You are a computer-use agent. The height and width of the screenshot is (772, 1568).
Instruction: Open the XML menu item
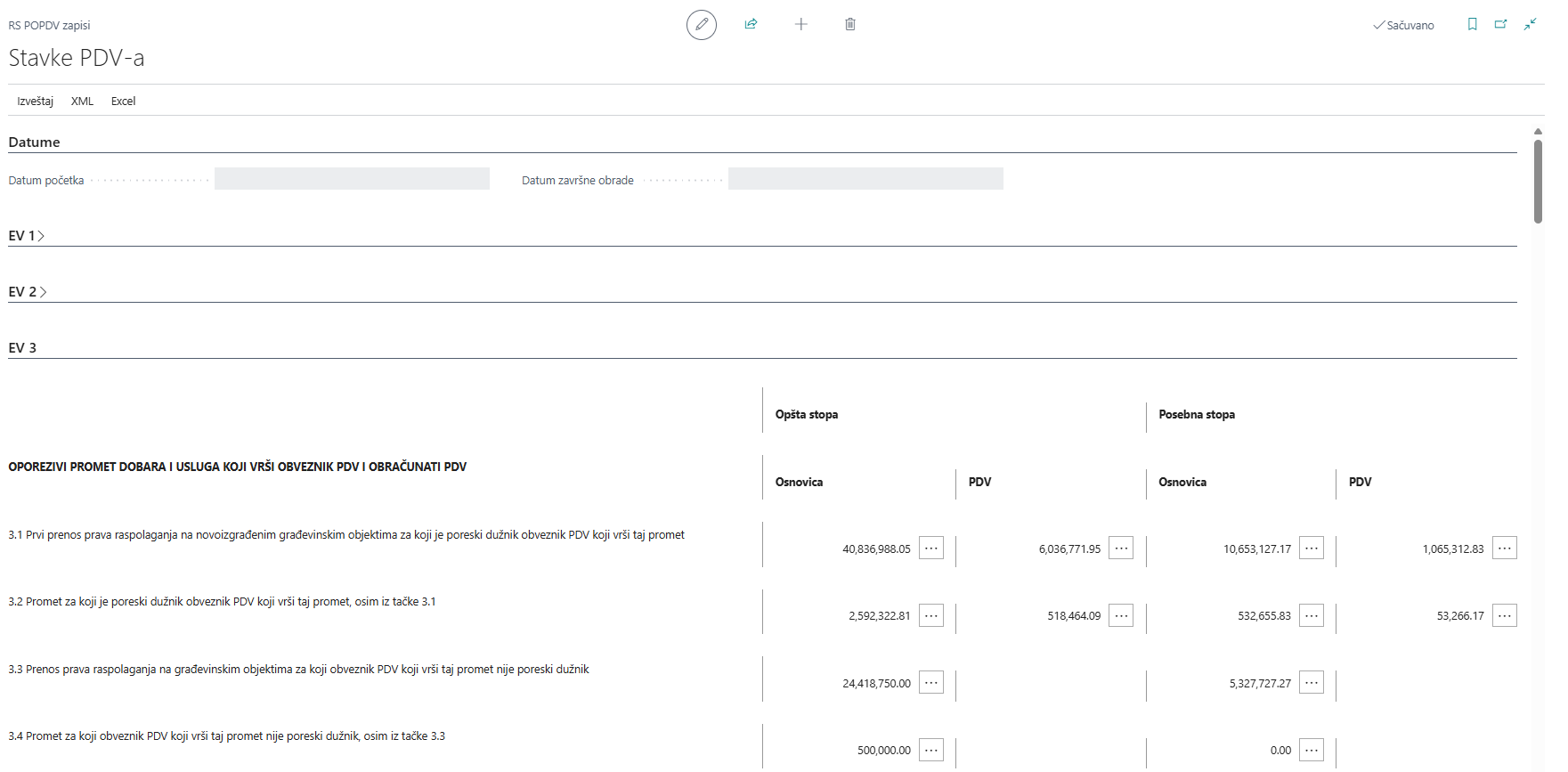point(82,102)
